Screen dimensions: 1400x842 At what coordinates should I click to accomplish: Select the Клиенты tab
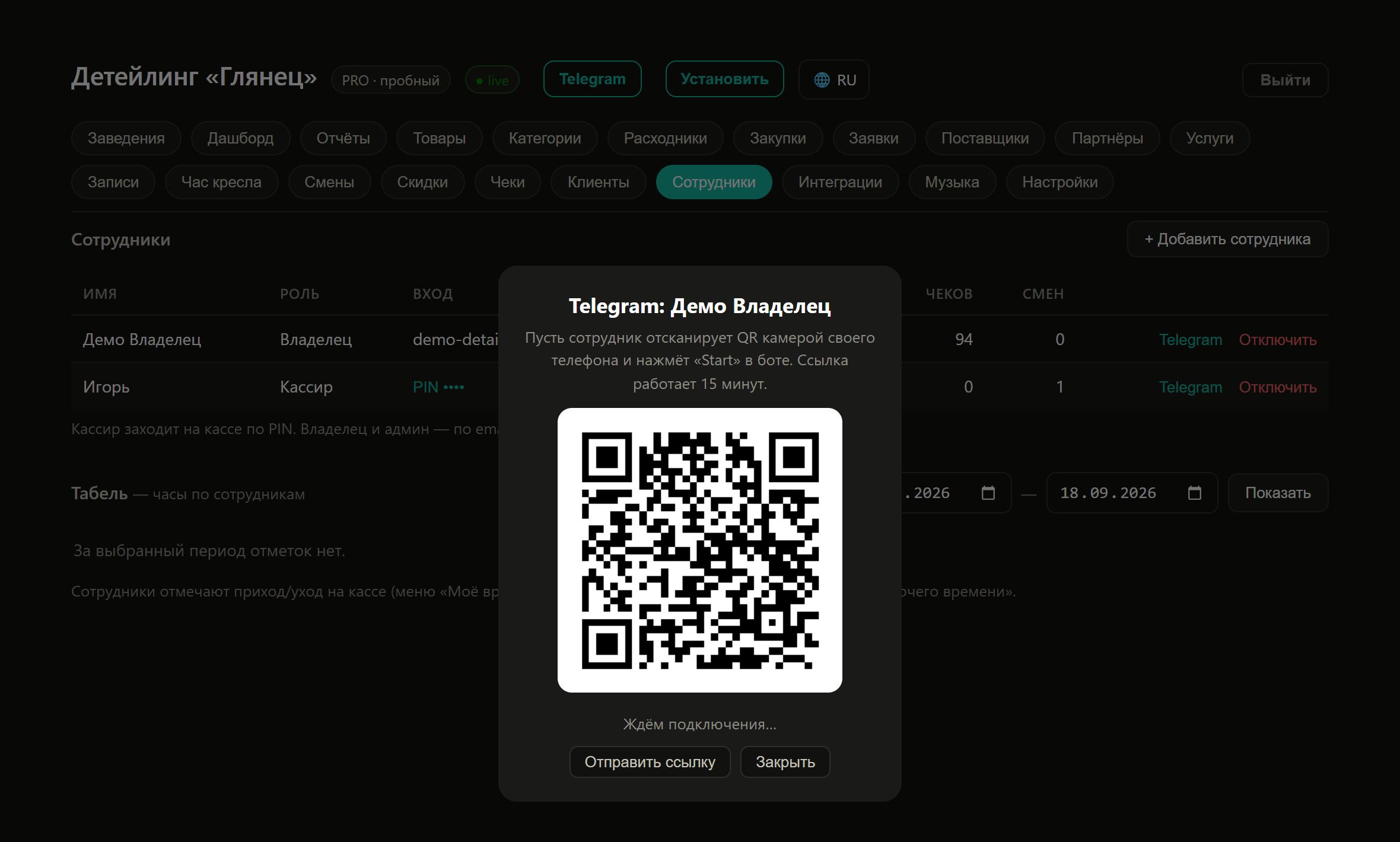click(x=599, y=182)
